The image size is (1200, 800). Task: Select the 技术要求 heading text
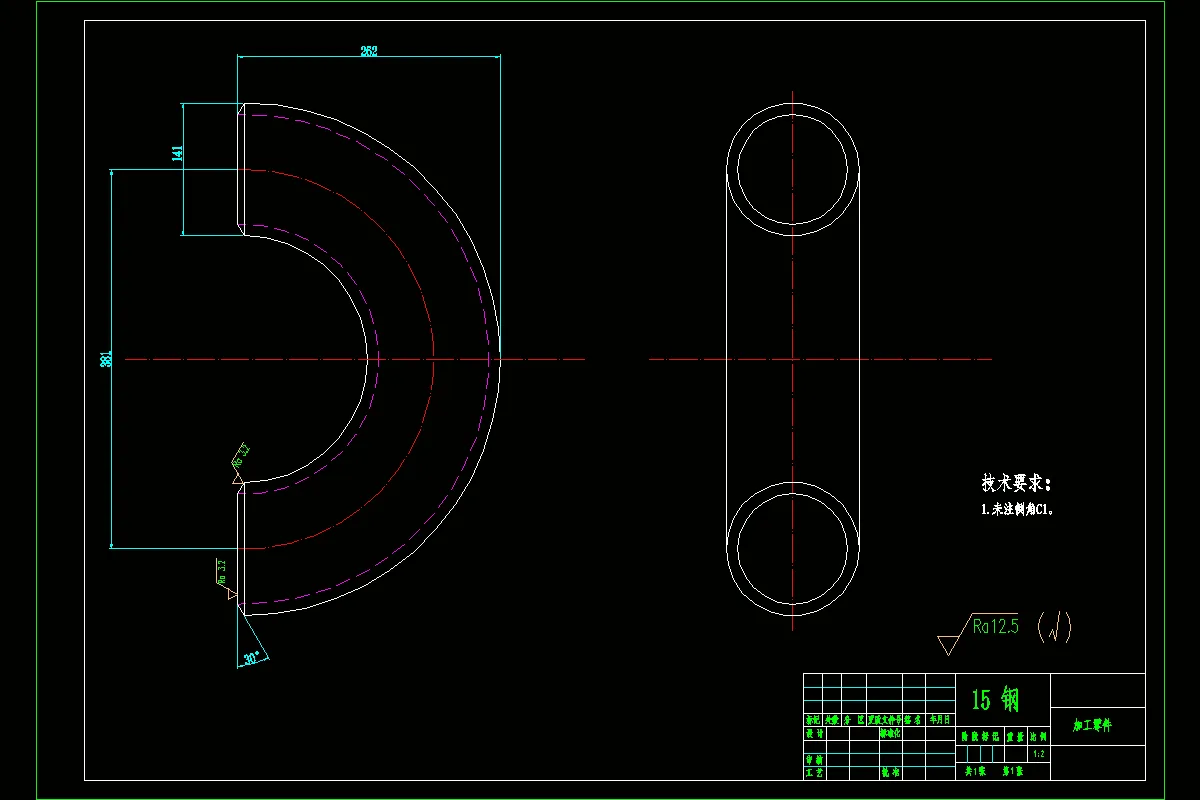pyautogui.click(x=1015, y=483)
